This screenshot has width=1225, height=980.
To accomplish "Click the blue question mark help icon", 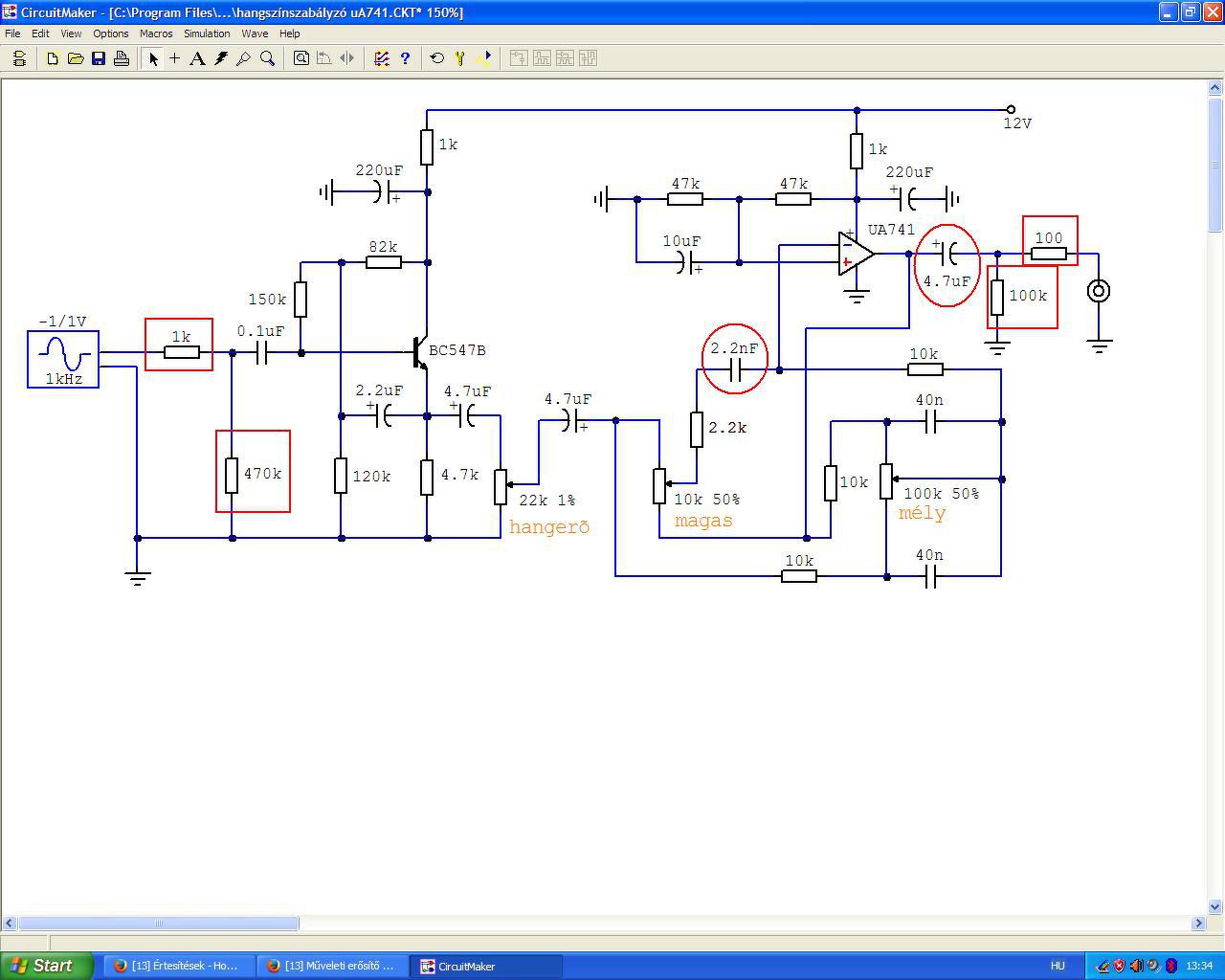I will pyautogui.click(x=405, y=58).
